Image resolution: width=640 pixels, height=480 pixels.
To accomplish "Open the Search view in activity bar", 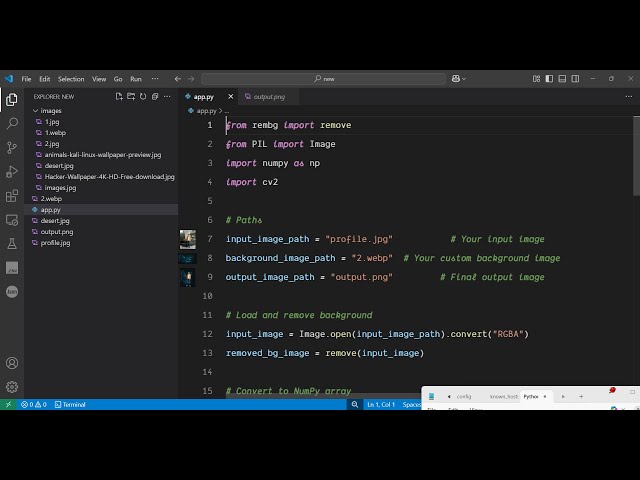I will 12,123.
